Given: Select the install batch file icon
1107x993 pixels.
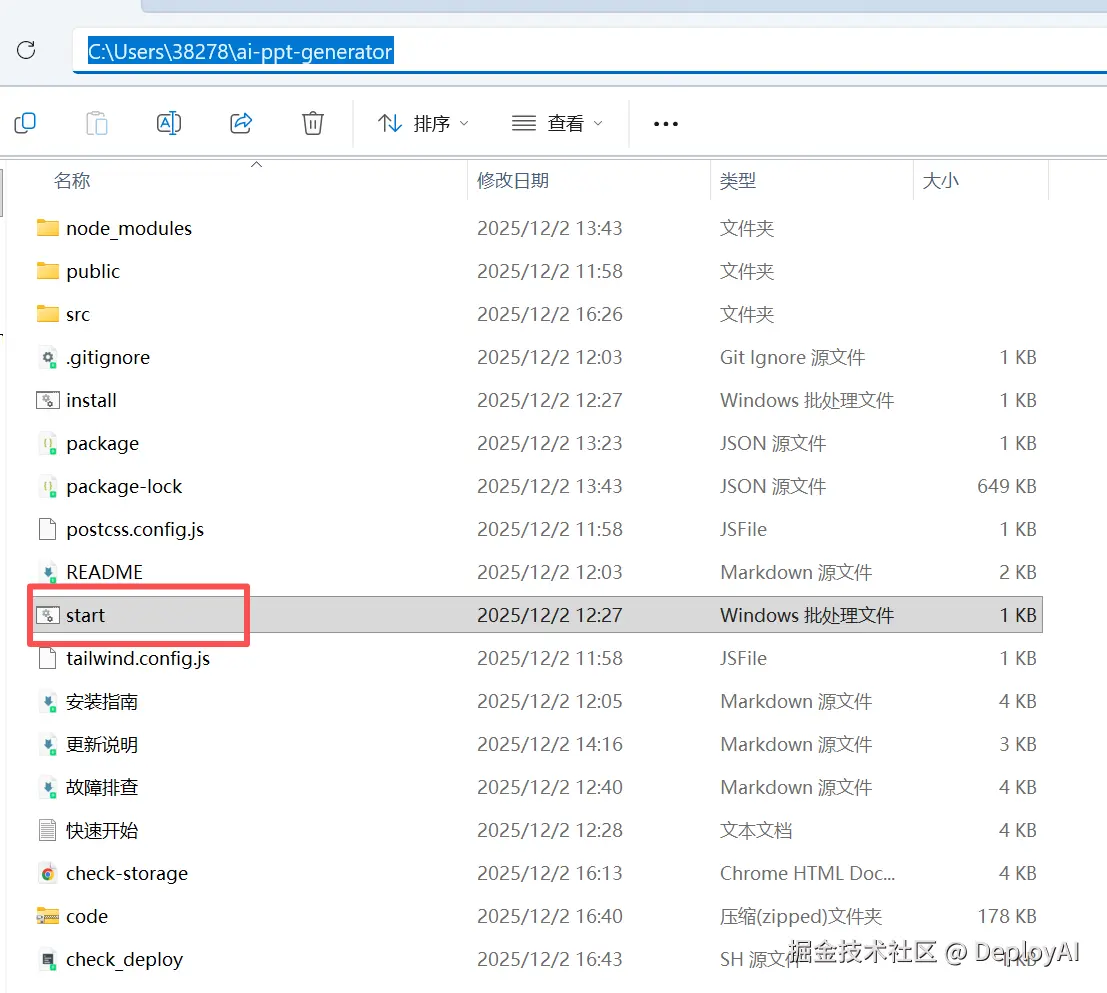Looking at the screenshot, I should (47, 400).
